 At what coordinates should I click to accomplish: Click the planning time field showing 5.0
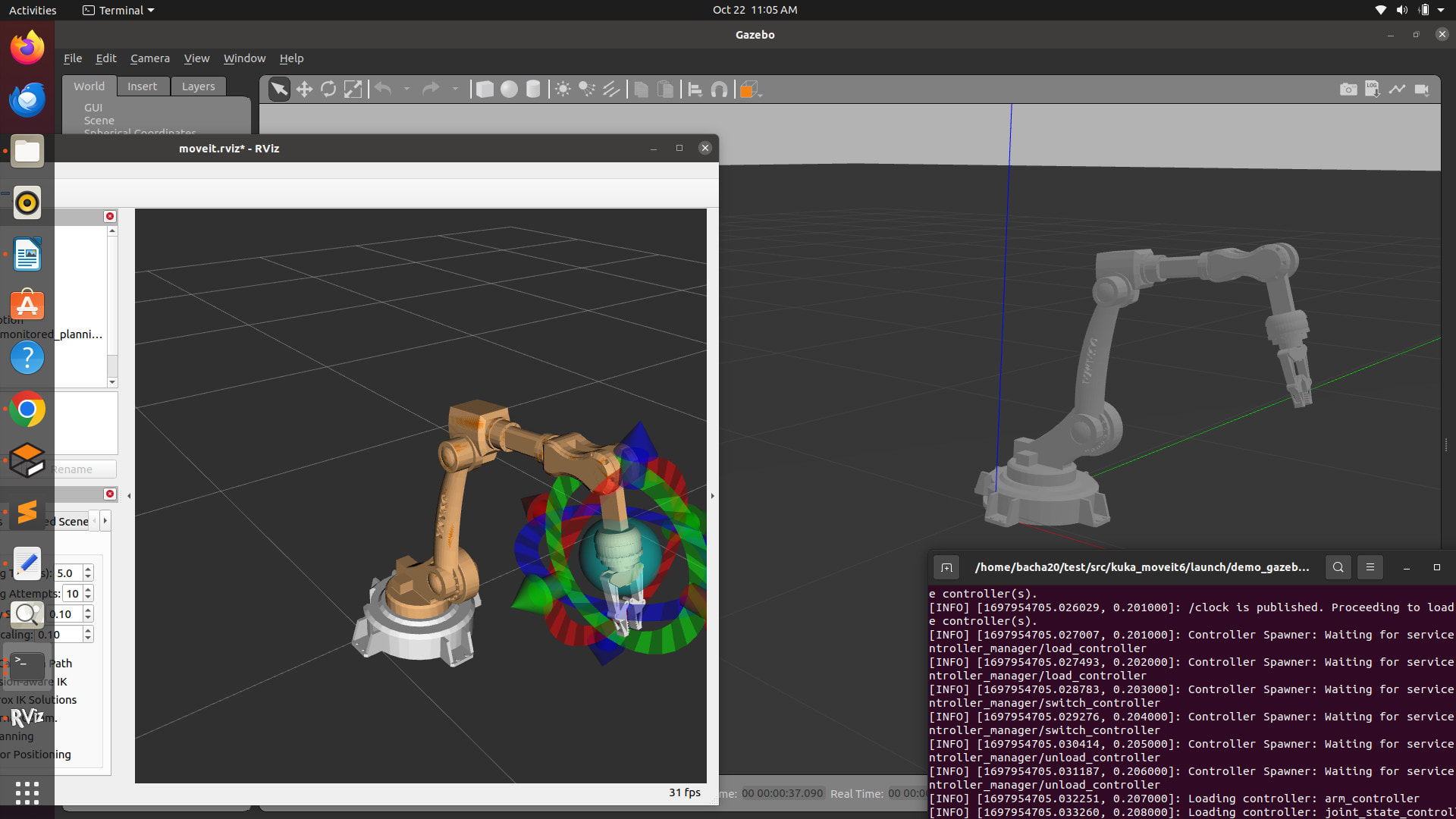pyautogui.click(x=68, y=573)
